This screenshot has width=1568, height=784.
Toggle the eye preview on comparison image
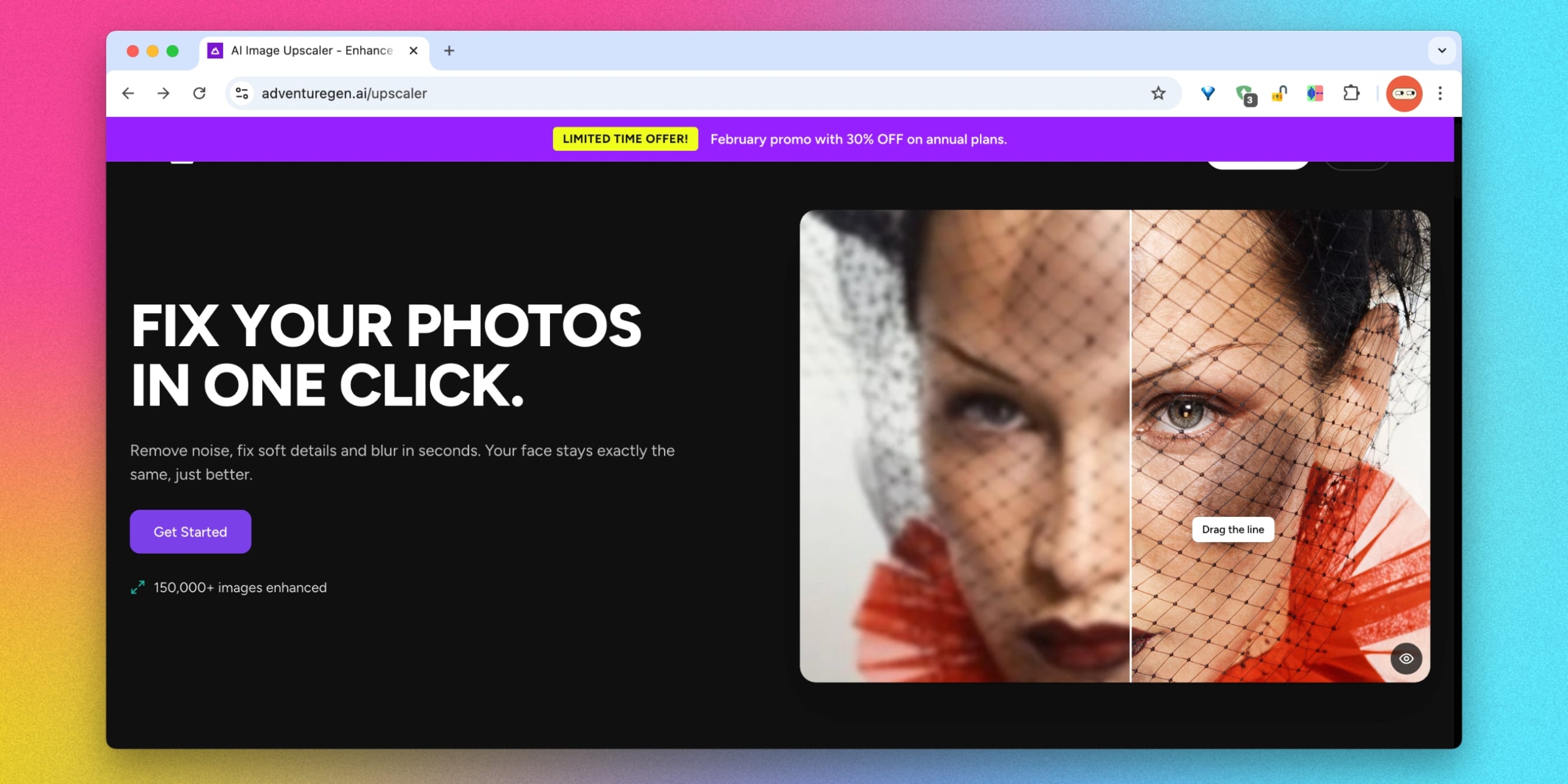(1406, 658)
